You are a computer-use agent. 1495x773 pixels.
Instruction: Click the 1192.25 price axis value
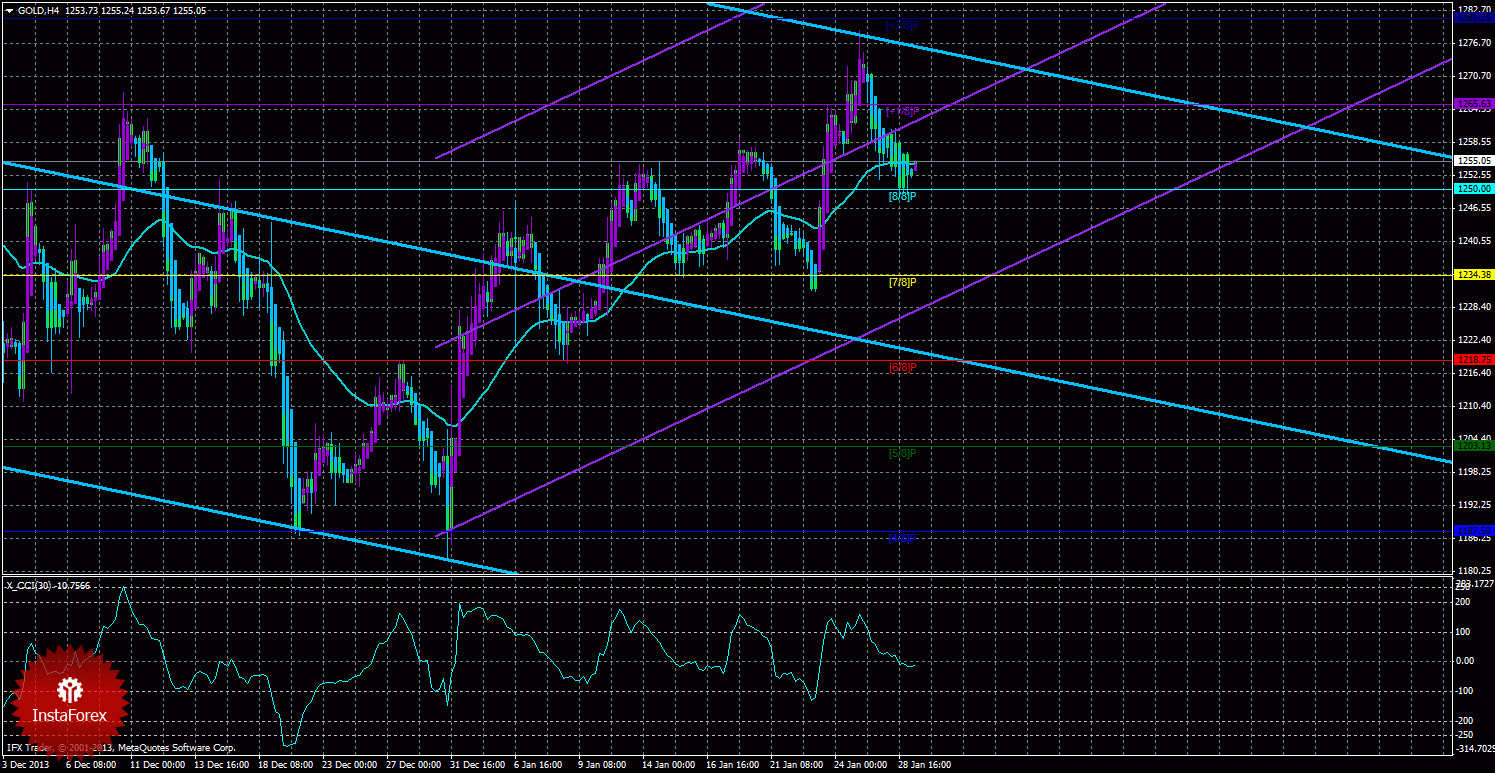(1474, 504)
